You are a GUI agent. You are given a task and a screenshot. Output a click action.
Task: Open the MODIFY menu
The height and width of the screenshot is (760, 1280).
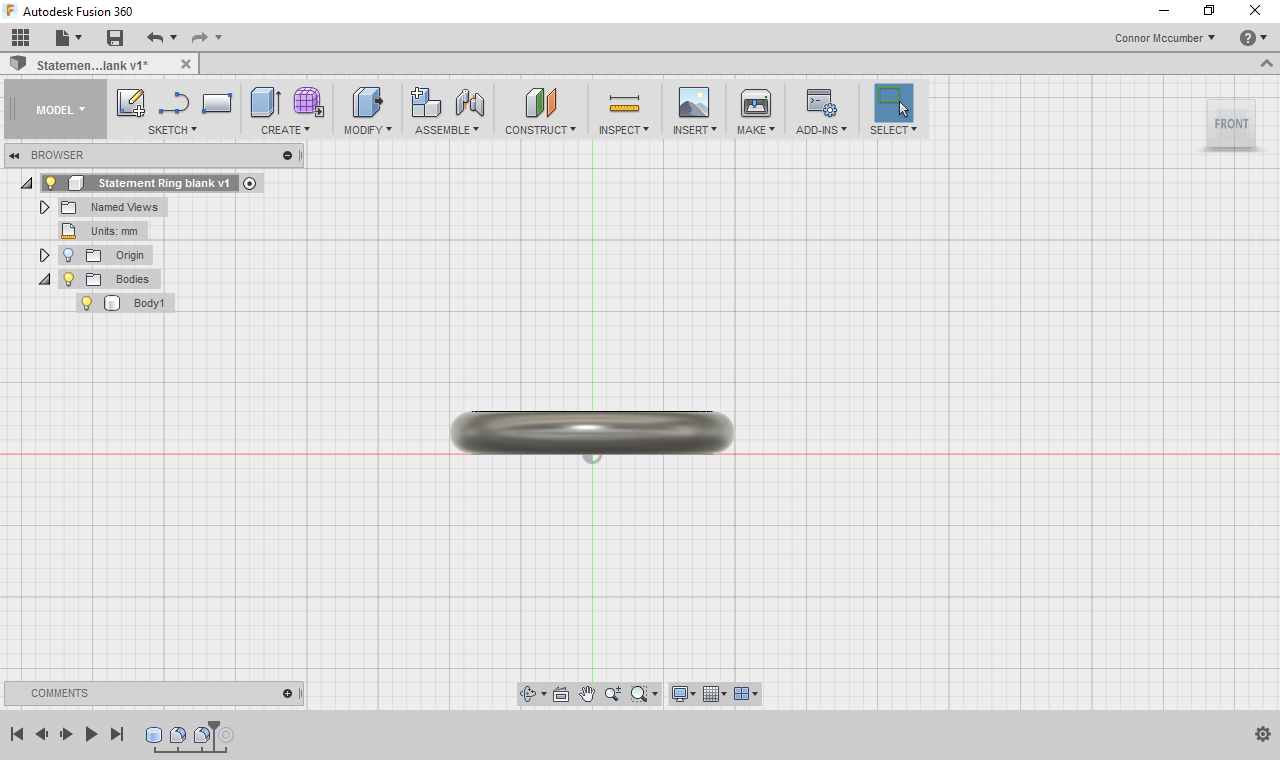(x=367, y=130)
